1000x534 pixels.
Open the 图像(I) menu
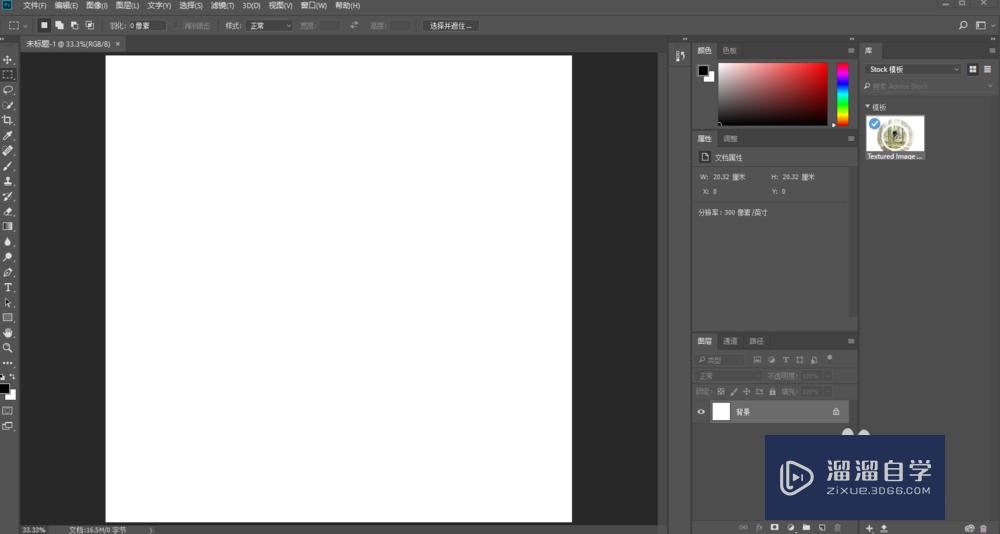[x=97, y=5]
